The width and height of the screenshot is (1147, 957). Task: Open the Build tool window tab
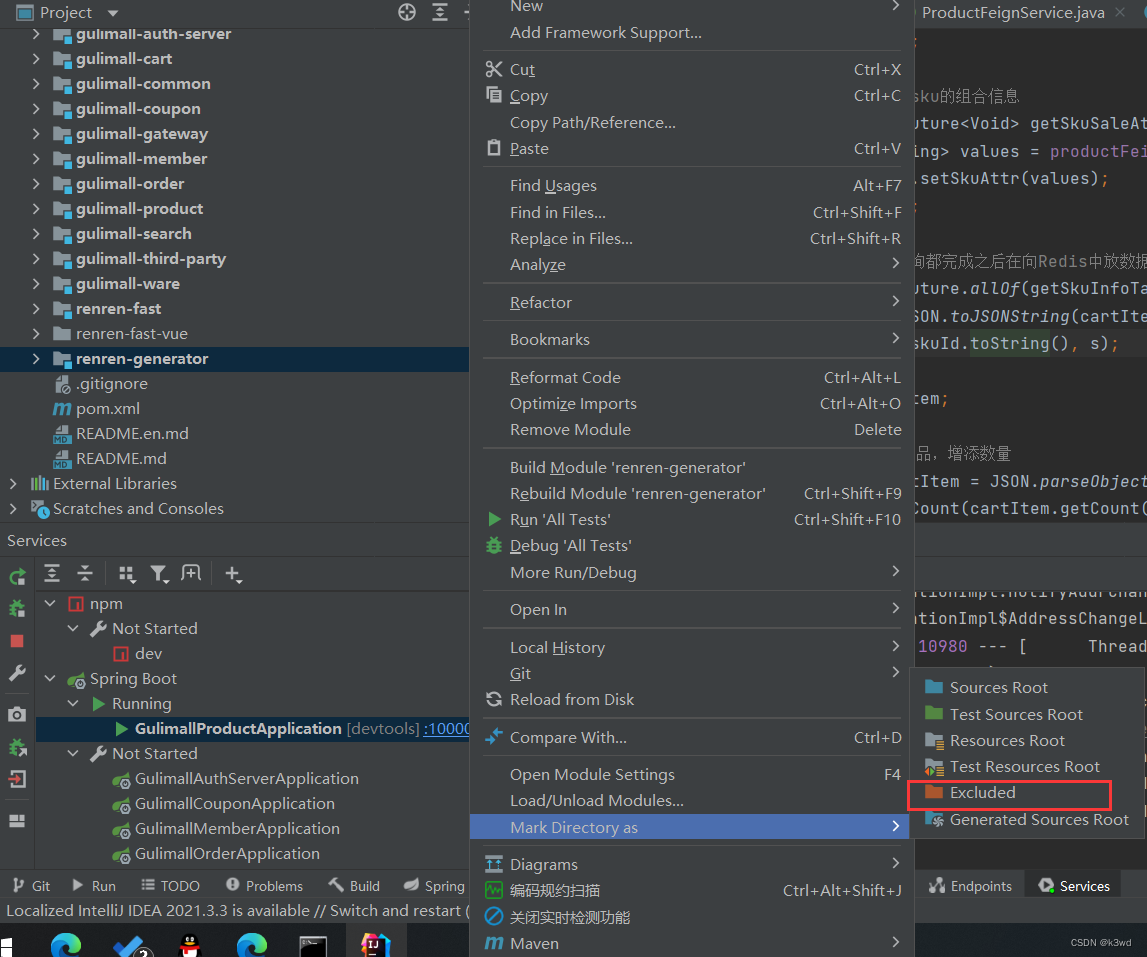(354, 885)
